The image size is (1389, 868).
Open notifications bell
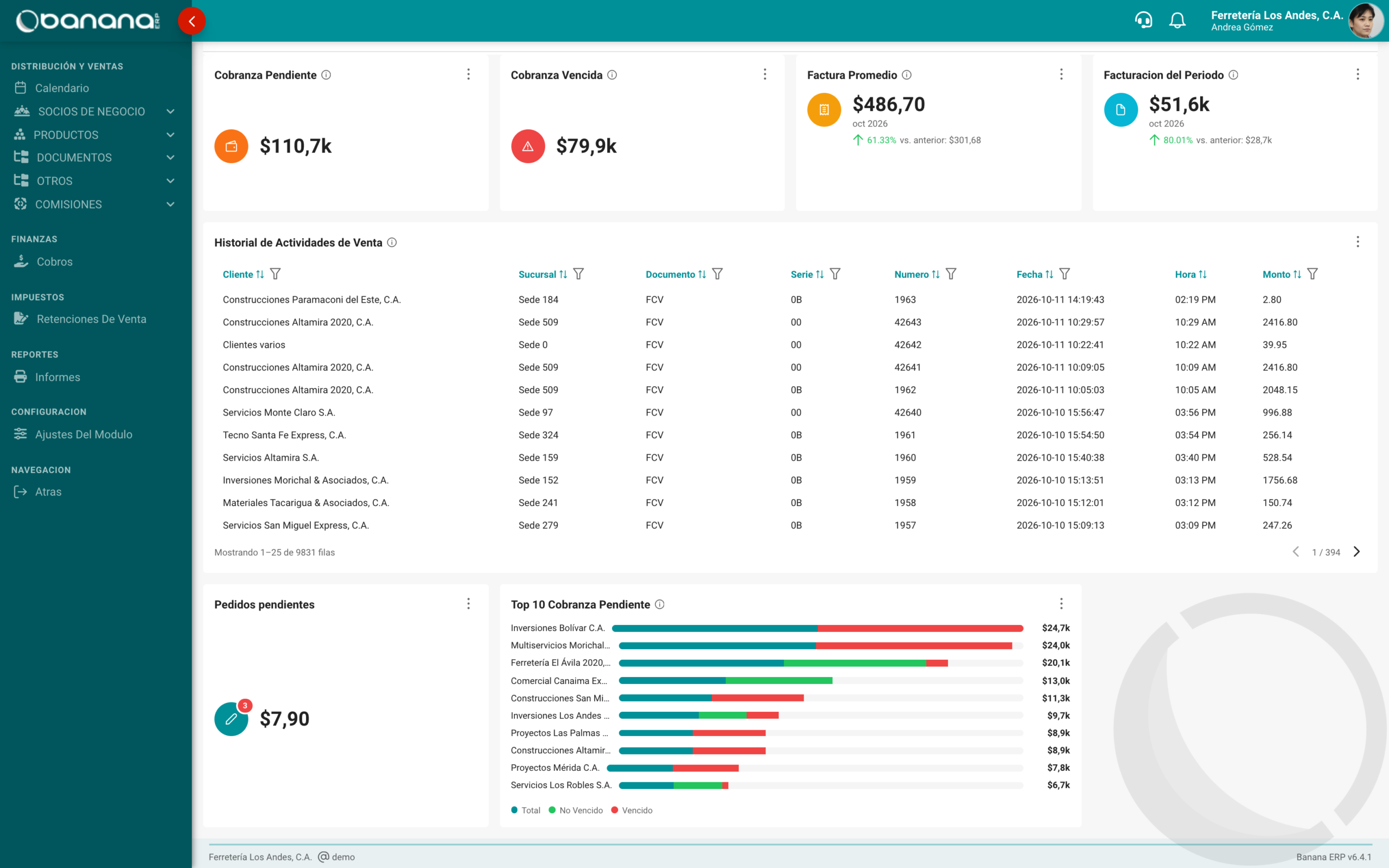tap(1177, 21)
